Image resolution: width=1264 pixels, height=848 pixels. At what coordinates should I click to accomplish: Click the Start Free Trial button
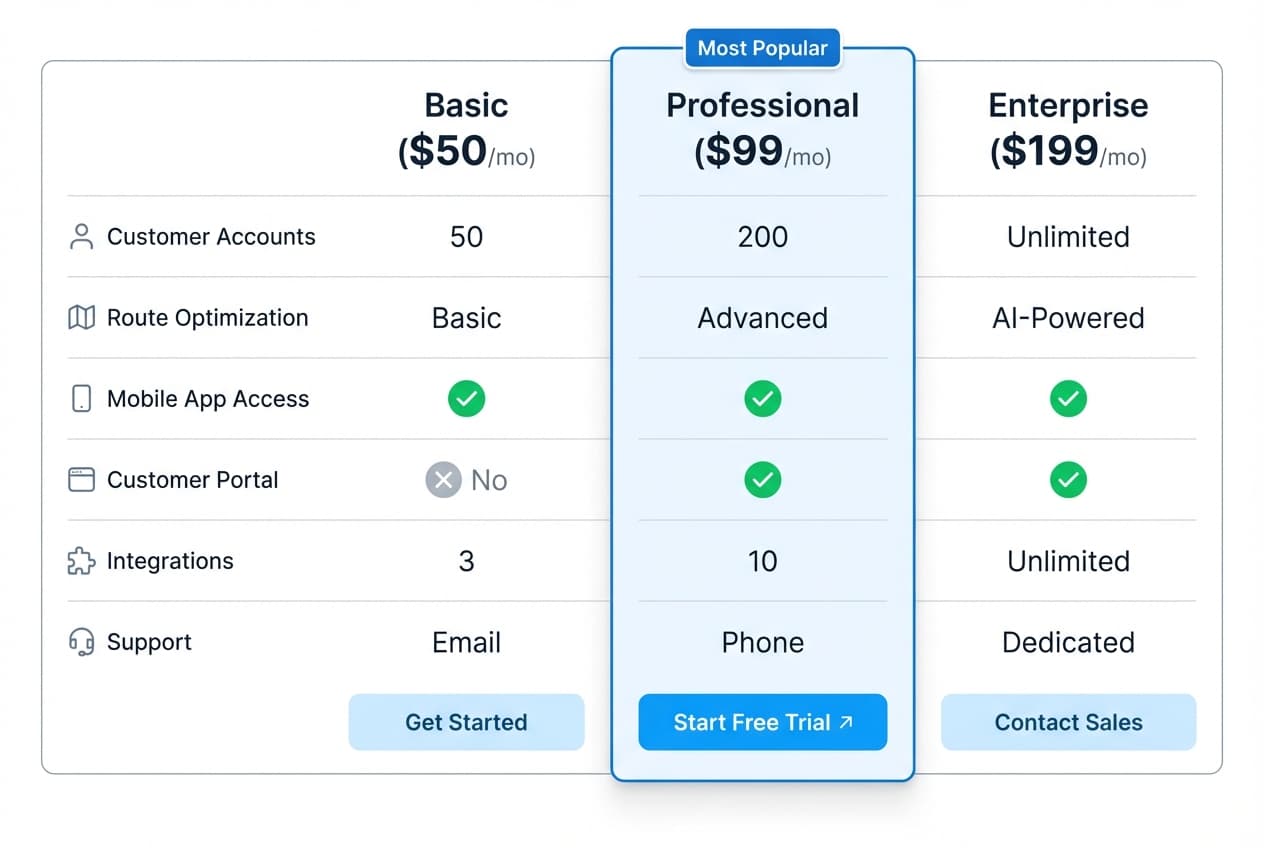(762, 722)
